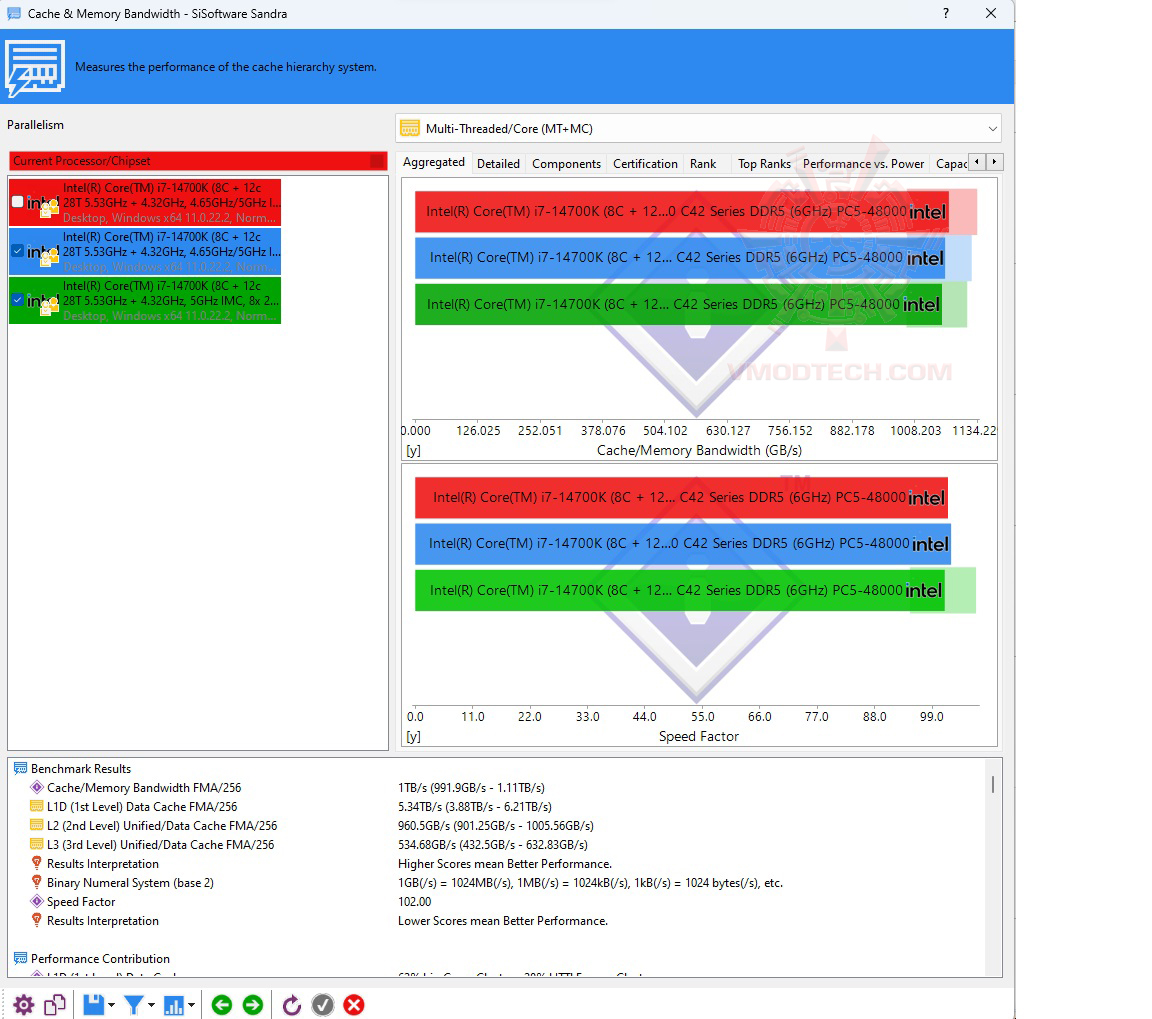Click blue bar in Cache/Memory Bandwidth chart
Viewport: 1152px width, 1019px height.
(680, 258)
